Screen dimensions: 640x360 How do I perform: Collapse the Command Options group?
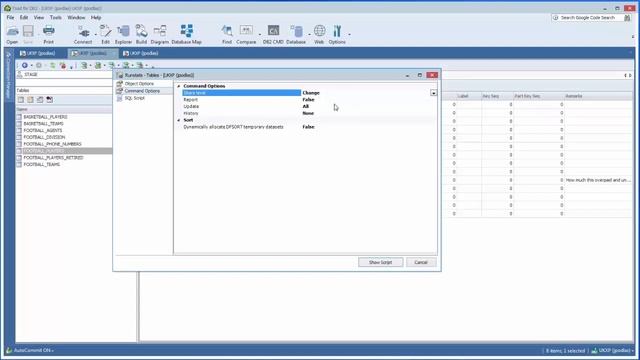178,86
